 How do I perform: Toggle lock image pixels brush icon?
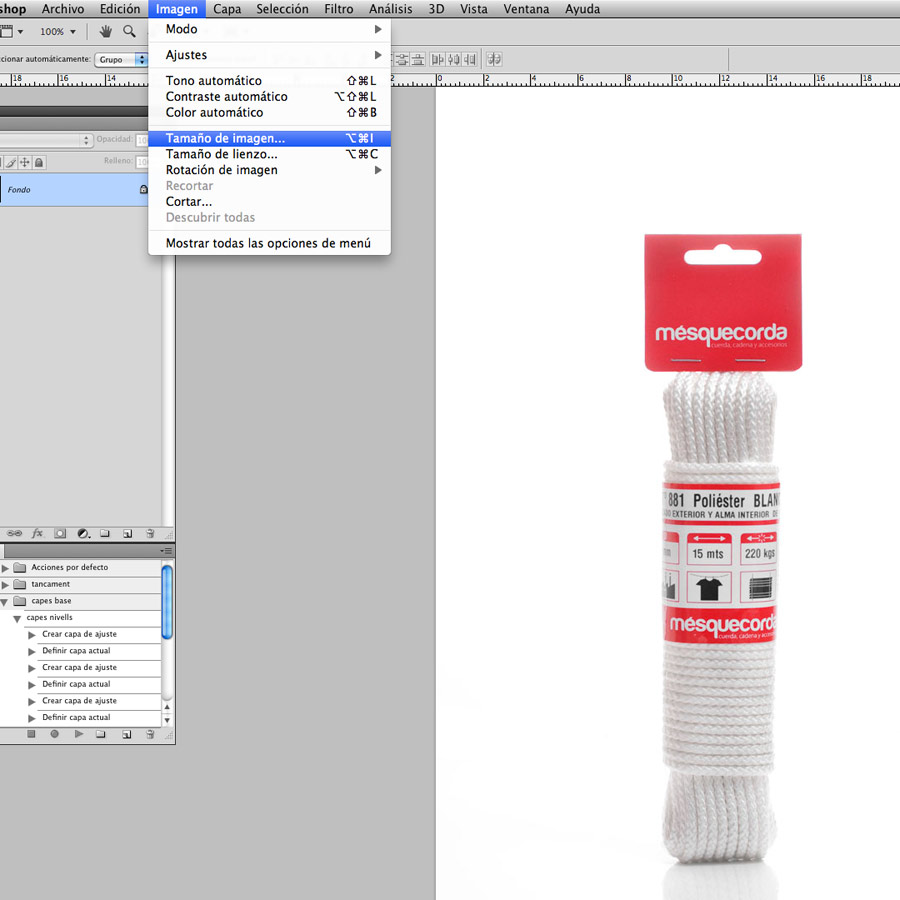pyautogui.click(x=11, y=162)
